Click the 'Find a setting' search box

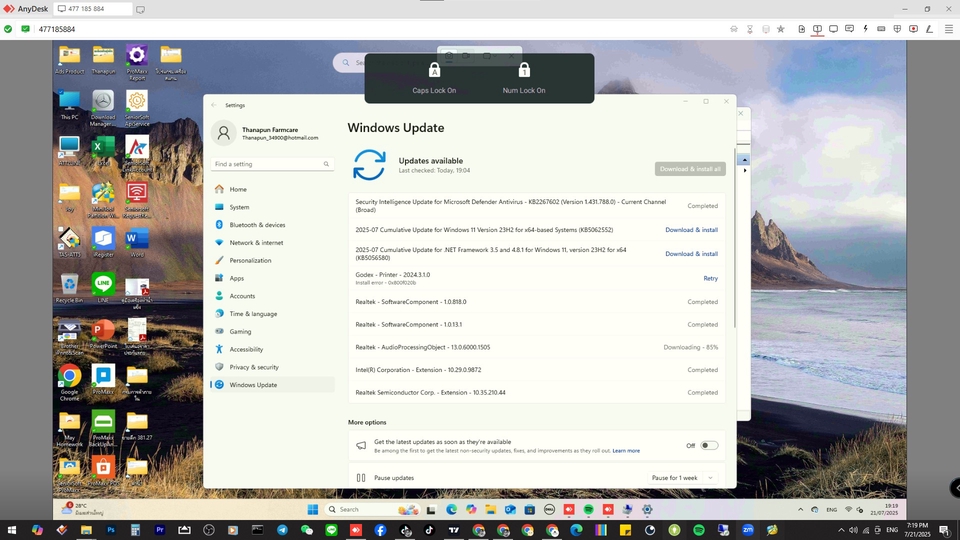(x=270, y=164)
